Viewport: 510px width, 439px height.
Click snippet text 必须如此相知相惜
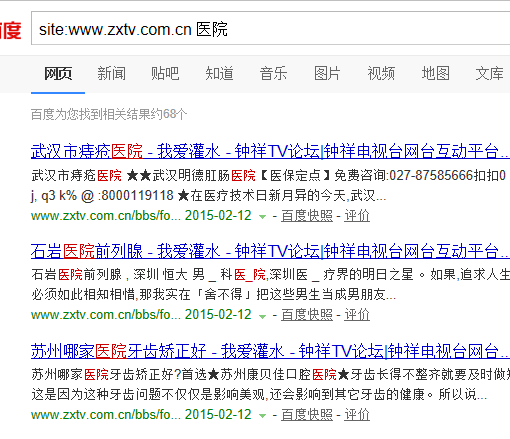(x=84, y=294)
